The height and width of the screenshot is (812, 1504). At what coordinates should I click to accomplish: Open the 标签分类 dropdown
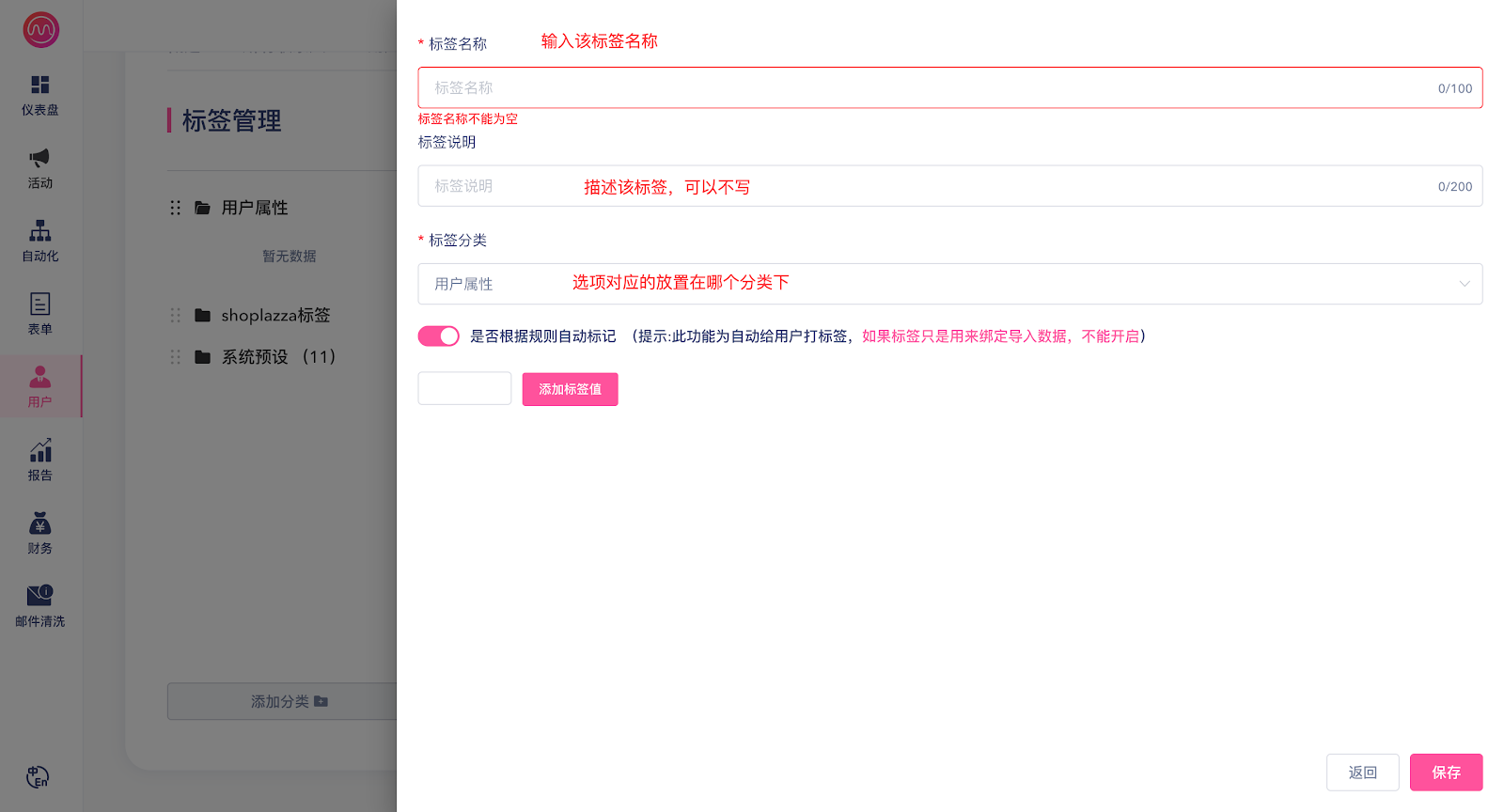coord(949,284)
